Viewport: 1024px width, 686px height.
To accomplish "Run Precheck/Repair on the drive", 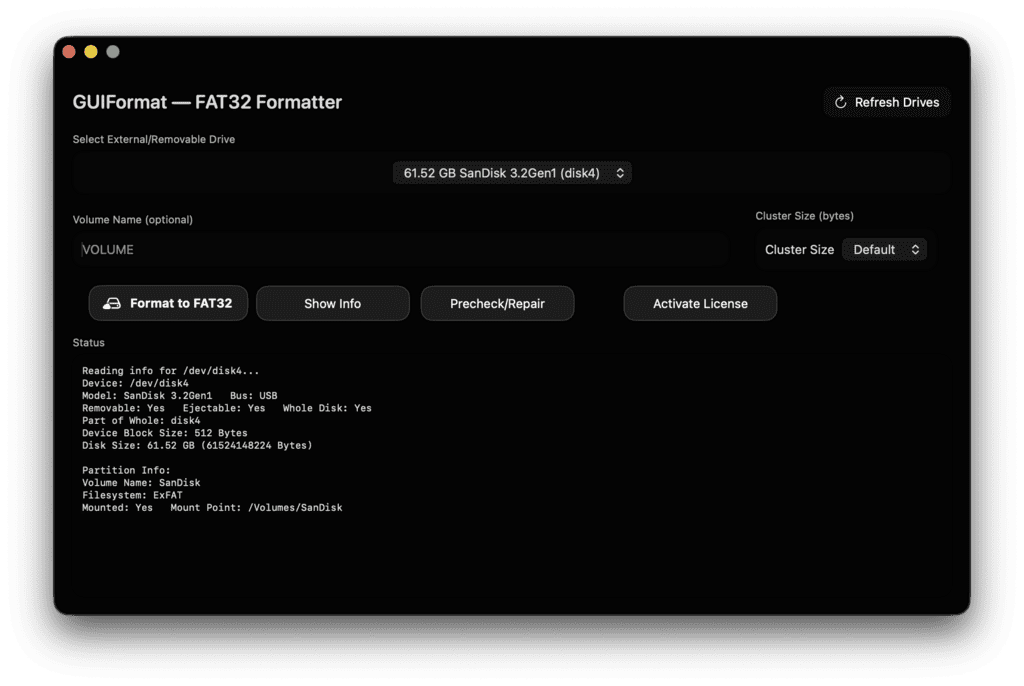I will pyautogui.click(x=497, y=304).
